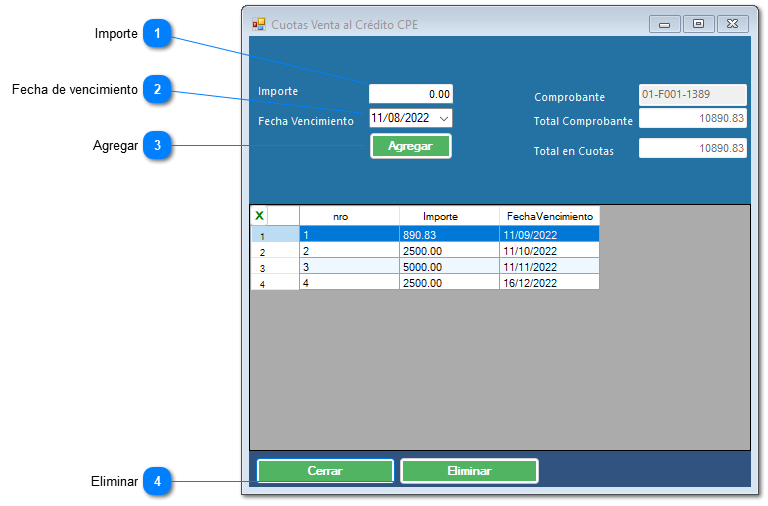
Task: Click the Comprobante field 01-F001-1389
Action: pyautogui.click(x=693, y=95)
